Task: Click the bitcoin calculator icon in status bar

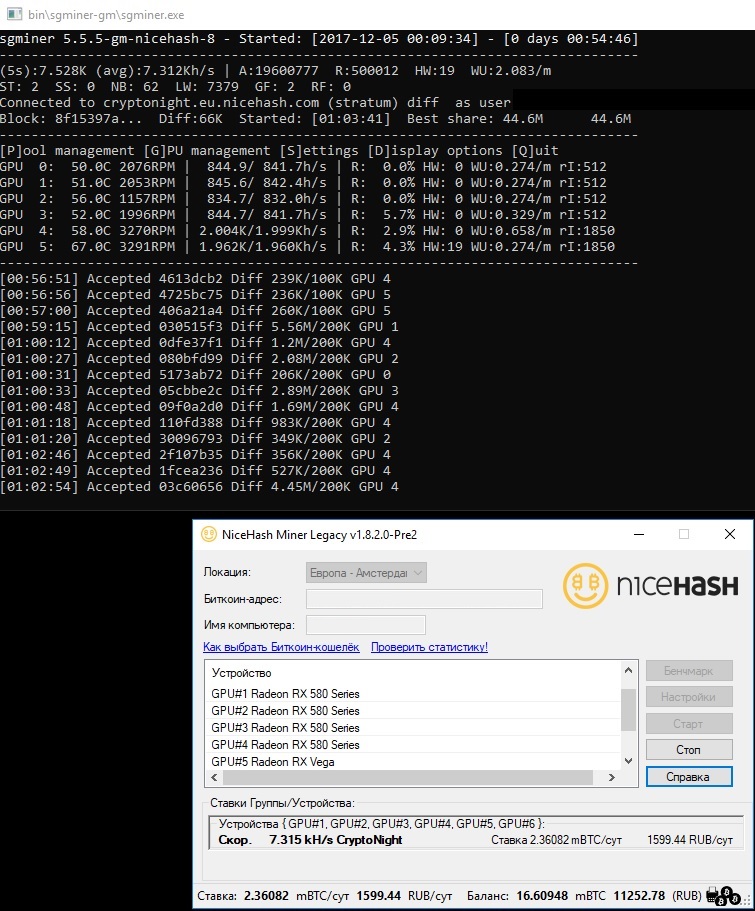Action: 722,896
